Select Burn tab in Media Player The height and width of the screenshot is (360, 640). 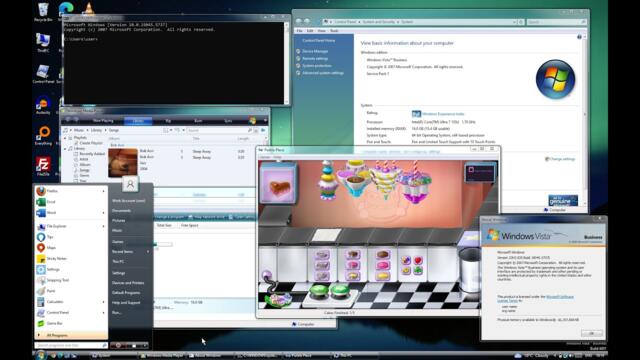click(x=198, y=121)
